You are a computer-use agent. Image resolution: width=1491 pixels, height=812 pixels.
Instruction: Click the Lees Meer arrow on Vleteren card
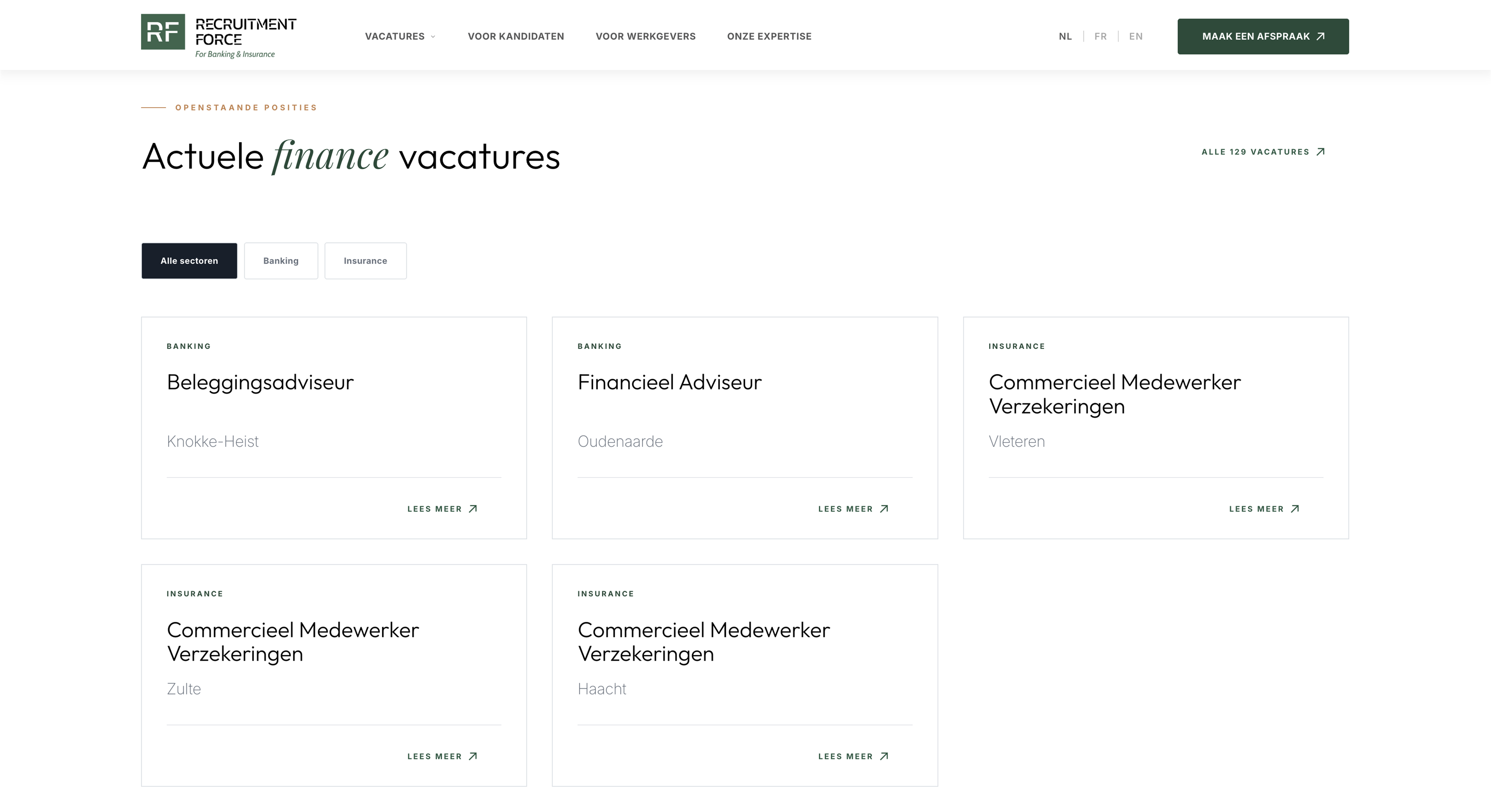(x=1295, y=509)
